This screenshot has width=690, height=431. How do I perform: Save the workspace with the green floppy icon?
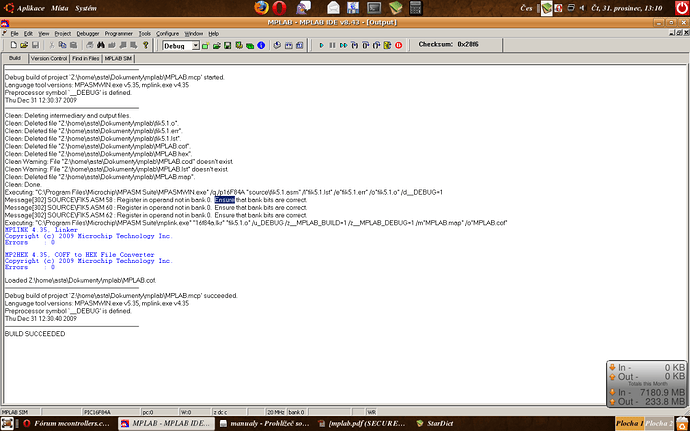[x=228, y=45]
